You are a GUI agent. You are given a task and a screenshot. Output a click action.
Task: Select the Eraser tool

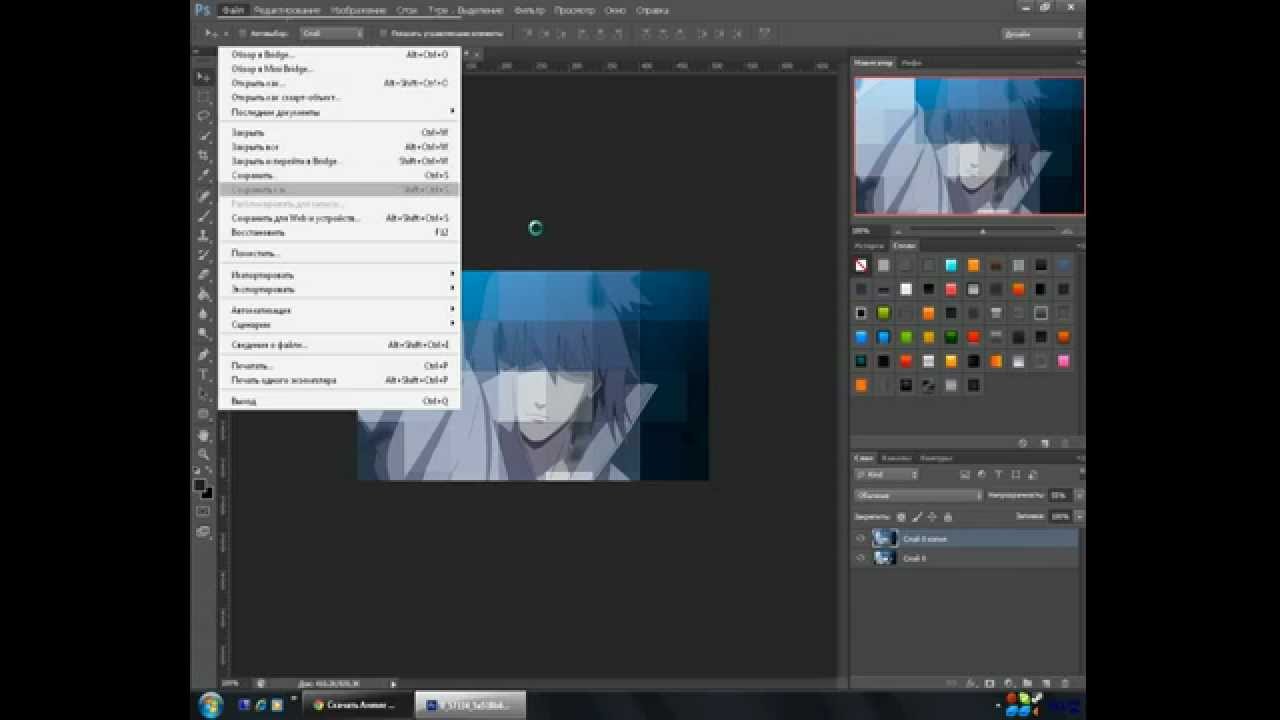click(204, 275)
